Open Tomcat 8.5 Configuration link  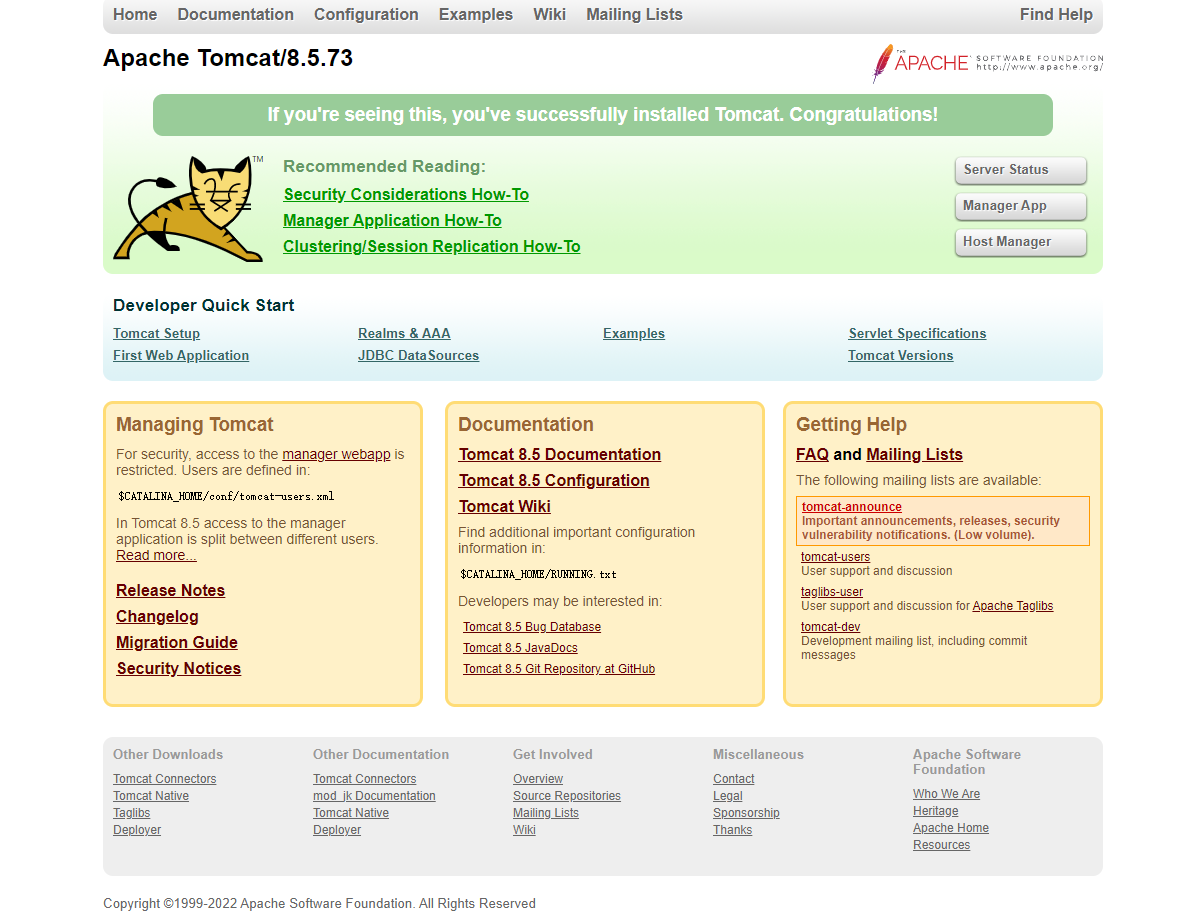pyautogui.click(x=554, y=480)
